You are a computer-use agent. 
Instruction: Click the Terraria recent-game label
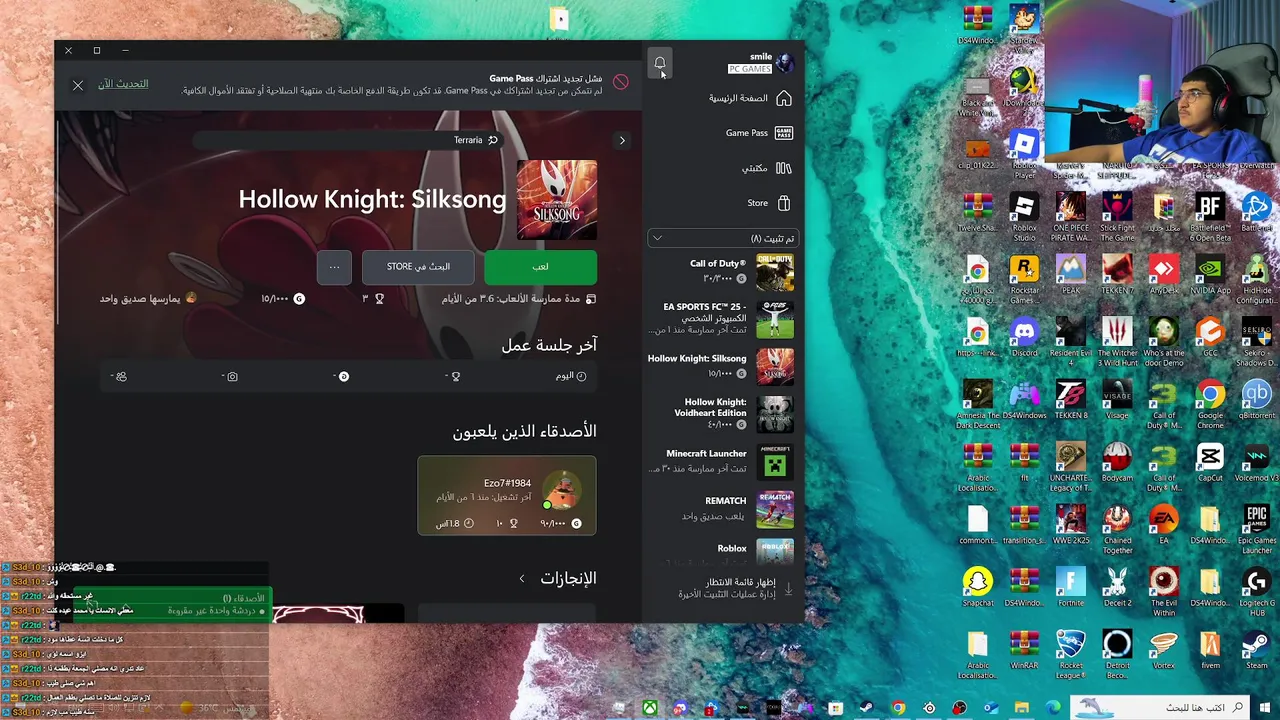tap(475, 140)
